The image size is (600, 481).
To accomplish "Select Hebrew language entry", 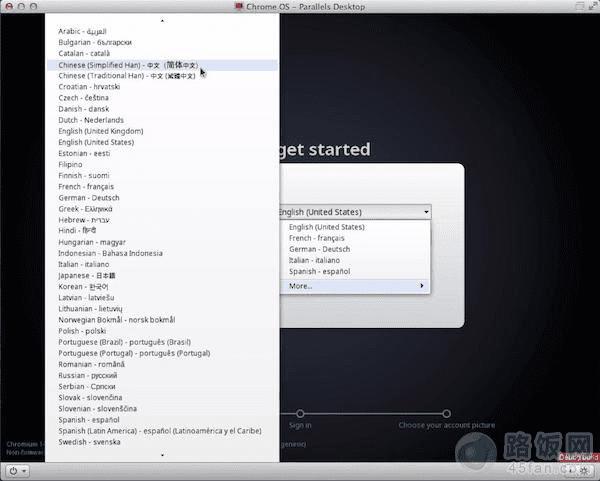I will click(x=162, y=220).
